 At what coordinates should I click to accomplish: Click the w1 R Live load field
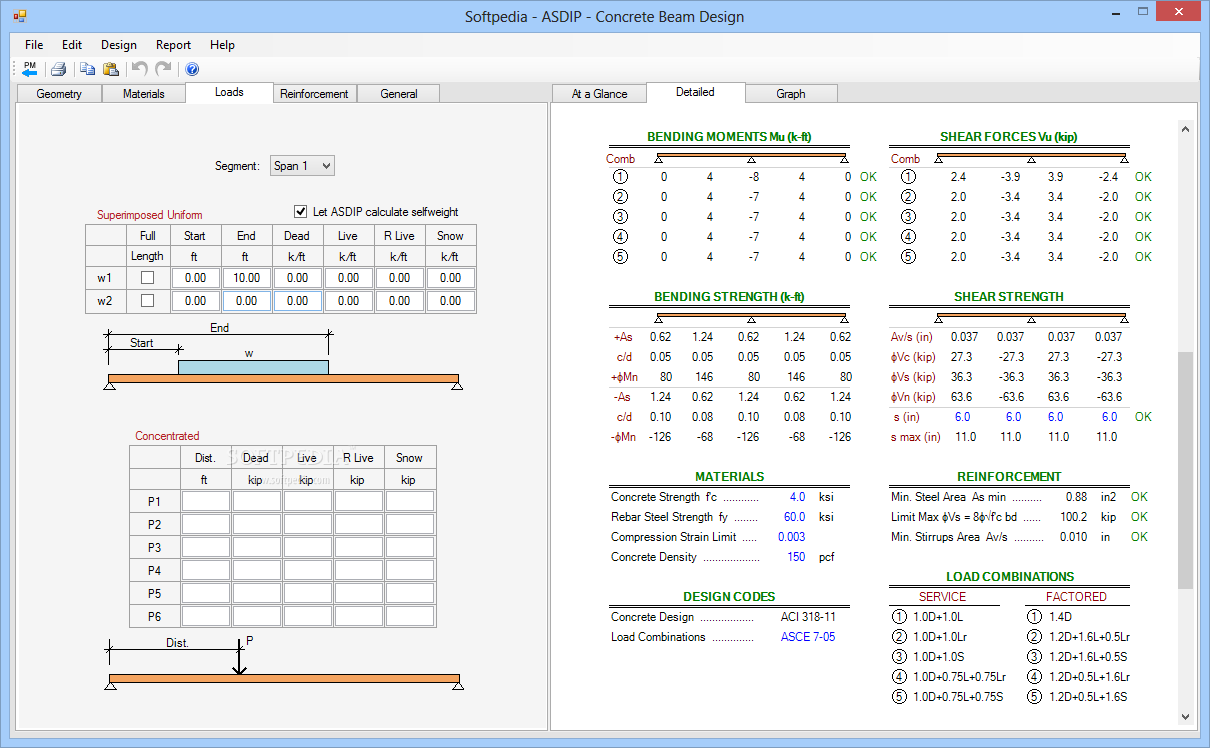click(400, 278)
